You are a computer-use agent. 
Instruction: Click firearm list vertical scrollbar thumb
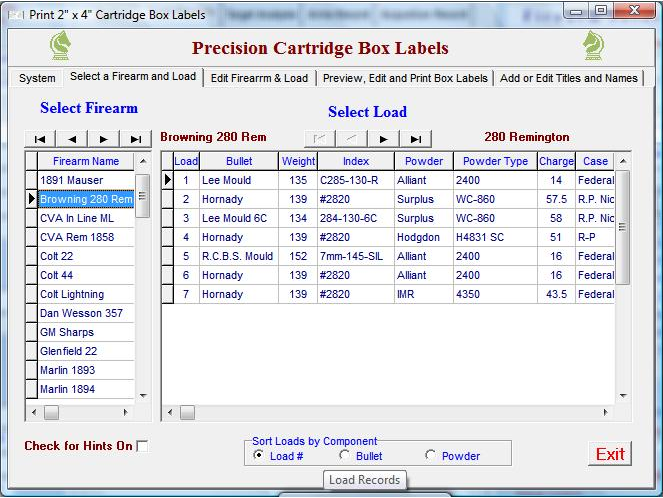(x=142, y=196)
